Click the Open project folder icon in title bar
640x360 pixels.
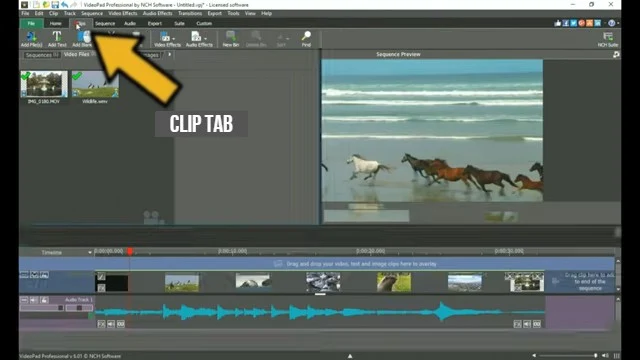46,4
